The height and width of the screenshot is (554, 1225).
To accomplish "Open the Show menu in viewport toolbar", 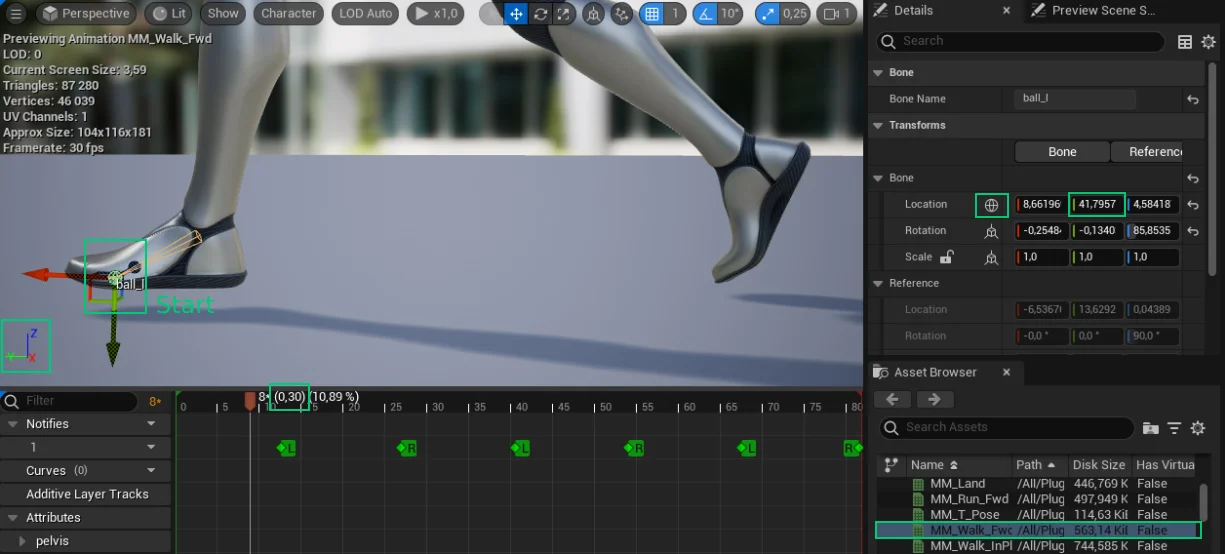I will click(223, 13).
